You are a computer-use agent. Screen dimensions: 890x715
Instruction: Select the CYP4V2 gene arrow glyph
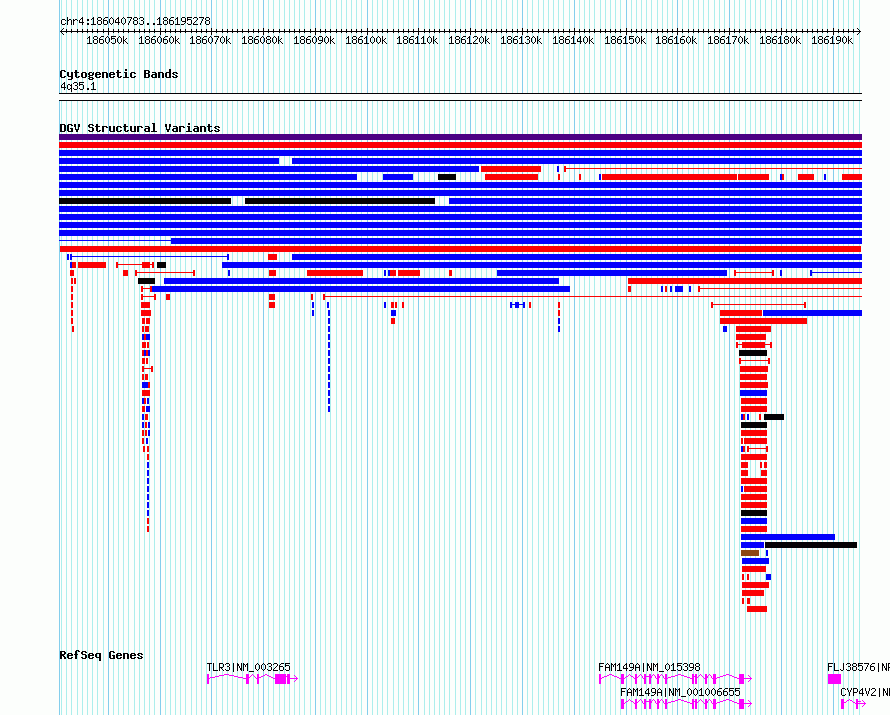coord(853,704)
